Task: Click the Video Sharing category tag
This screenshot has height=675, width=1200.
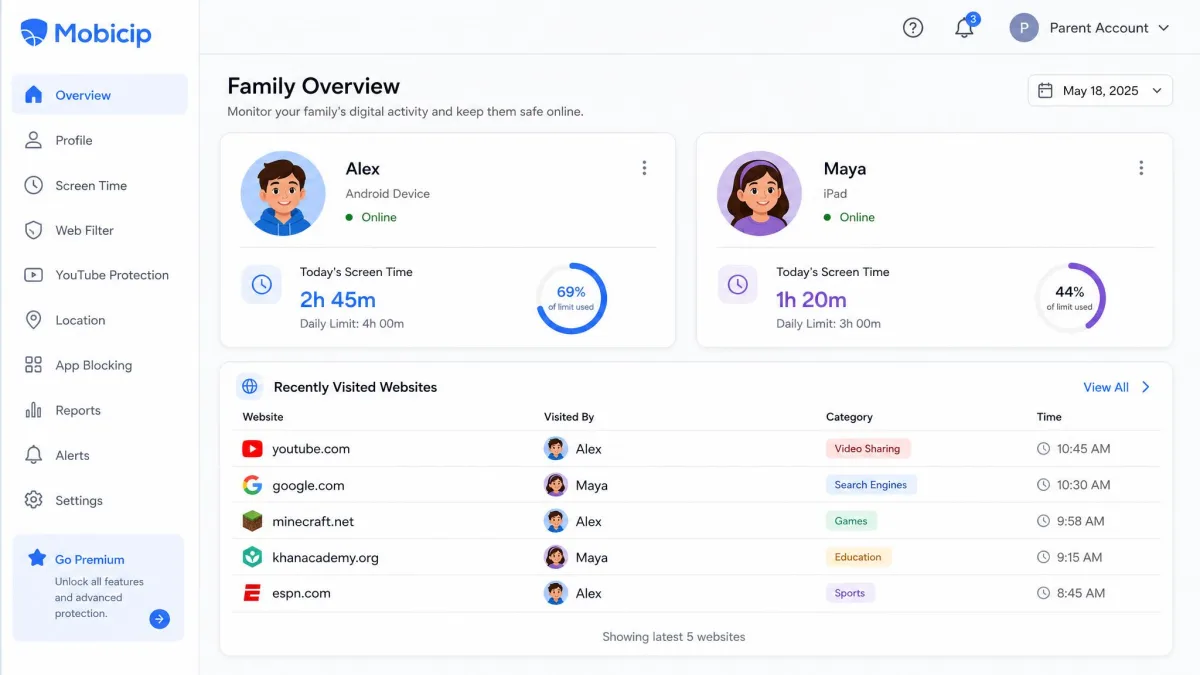Action: click(868, 449)
